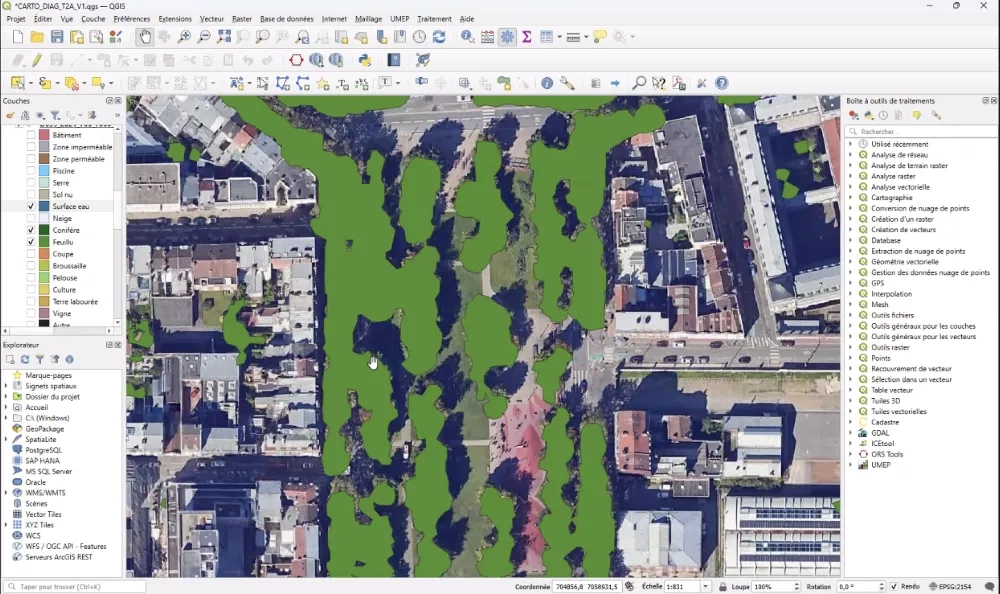The image size is (1000, 594).
Task: Click the Zoom Out magnifier
Action: pyautogui.click(x=204, y=37)
